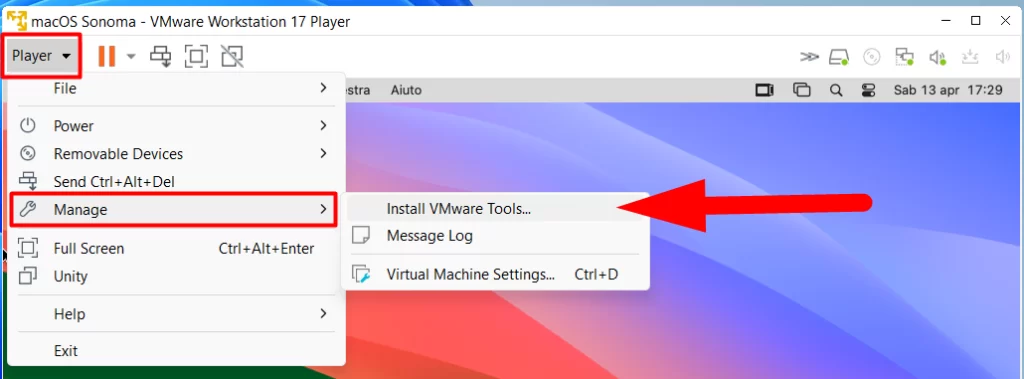Click the Enter Full Screen toolbar icon
The image size is (1024, 379).
click(x=196, y=56)
